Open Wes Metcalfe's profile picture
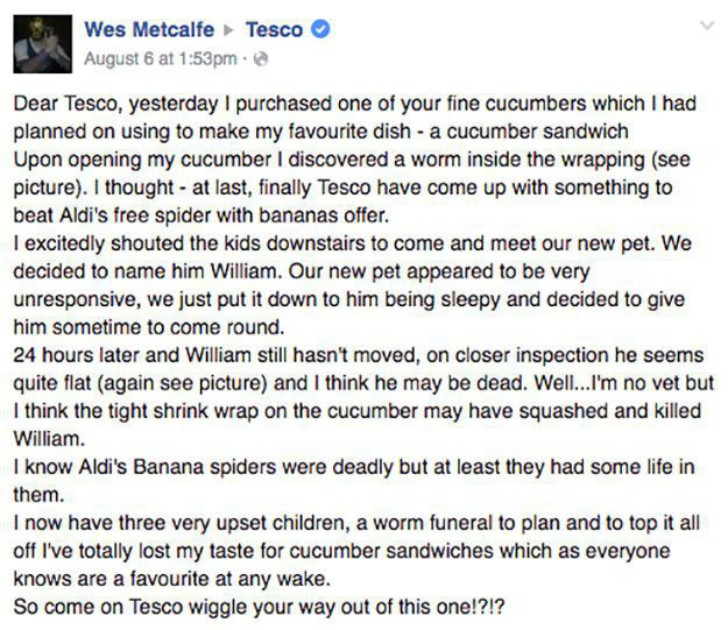Image resolution: width=728 pixels, height=630 pixels. (44, 42)
